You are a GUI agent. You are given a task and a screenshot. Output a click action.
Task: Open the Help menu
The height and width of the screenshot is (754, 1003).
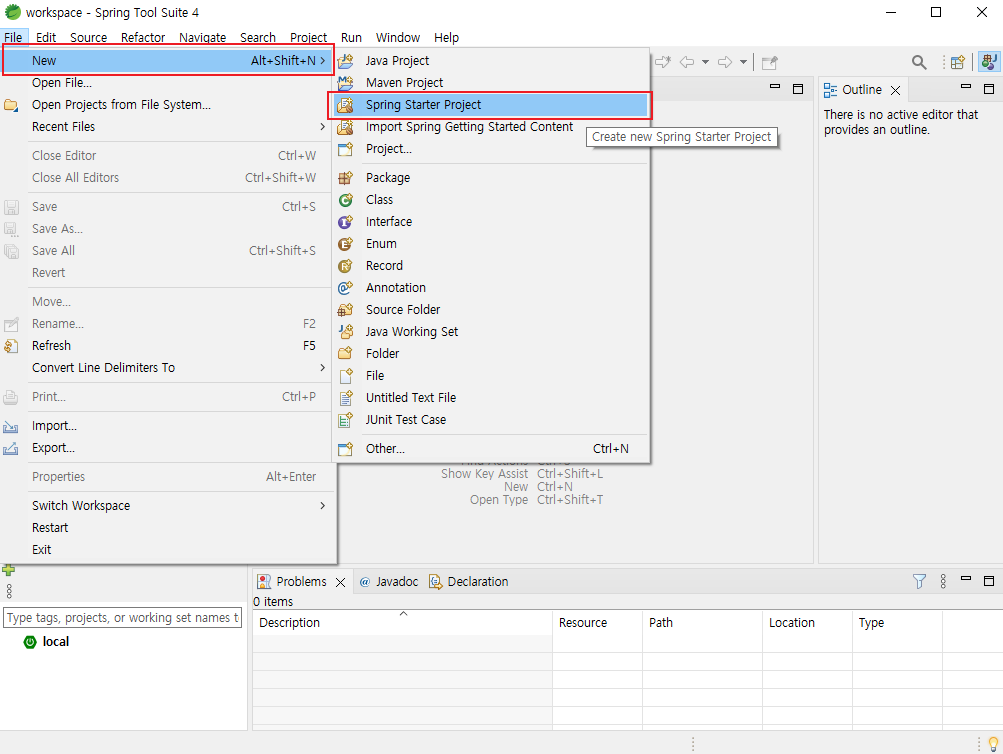click(446, 38)
